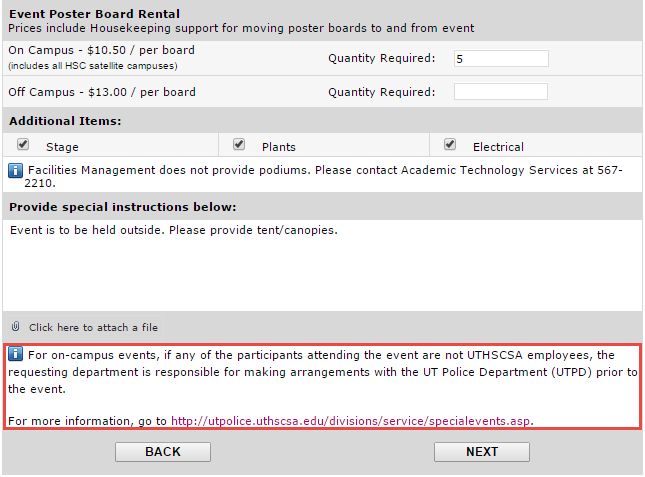Click the info icon beside the podiums notice
Image resolution: width=645 pixels, height=477 pixels.
(x=16, y=170)
